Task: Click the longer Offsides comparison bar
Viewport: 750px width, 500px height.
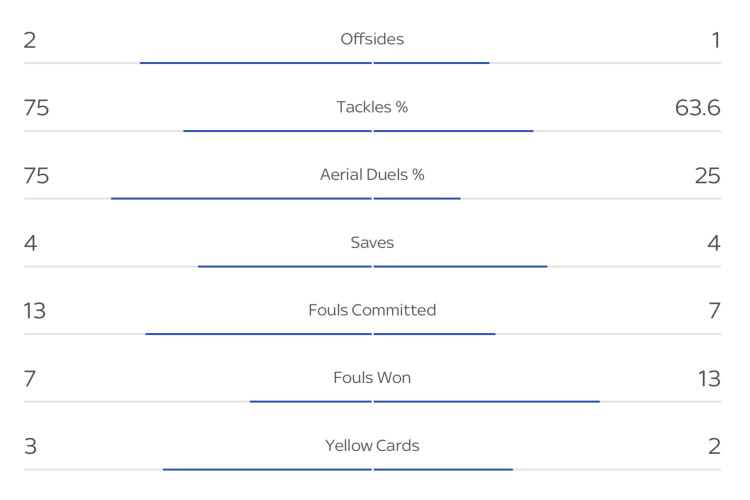Action: coord(255,63)
